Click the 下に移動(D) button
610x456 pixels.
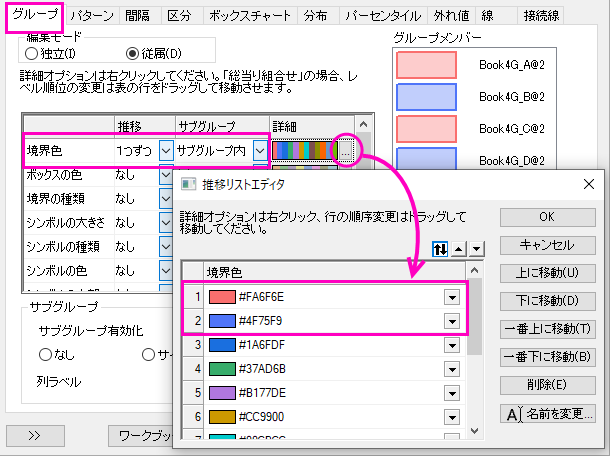[547, 301]
